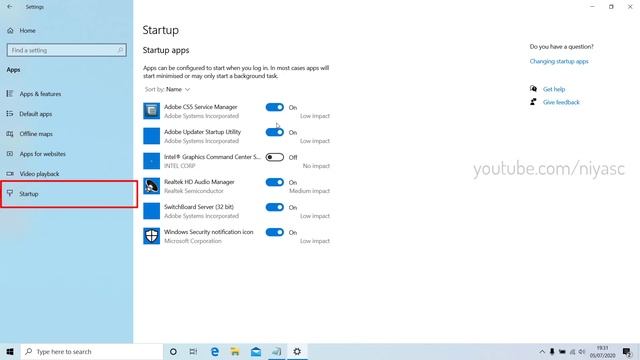Click the Give feedback person icon

(533, 102)
